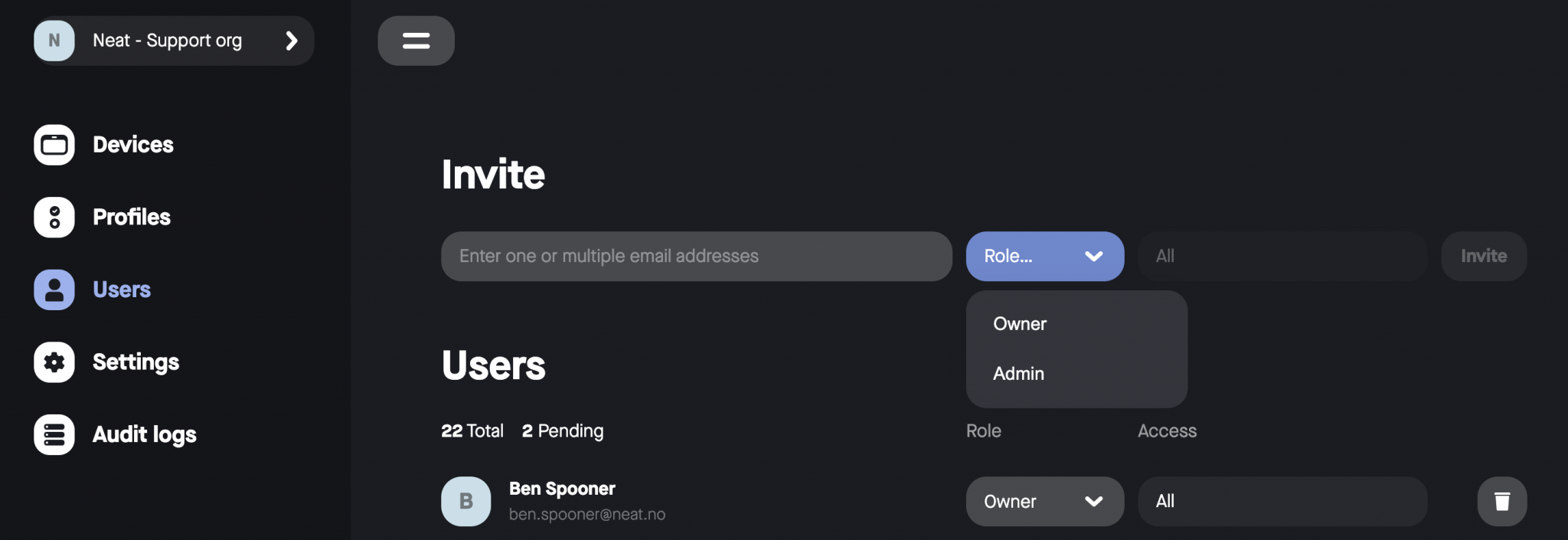Click the chevron icon inside the Role dropdown
The image size is (1568, 540).
tap(1094, 257)
